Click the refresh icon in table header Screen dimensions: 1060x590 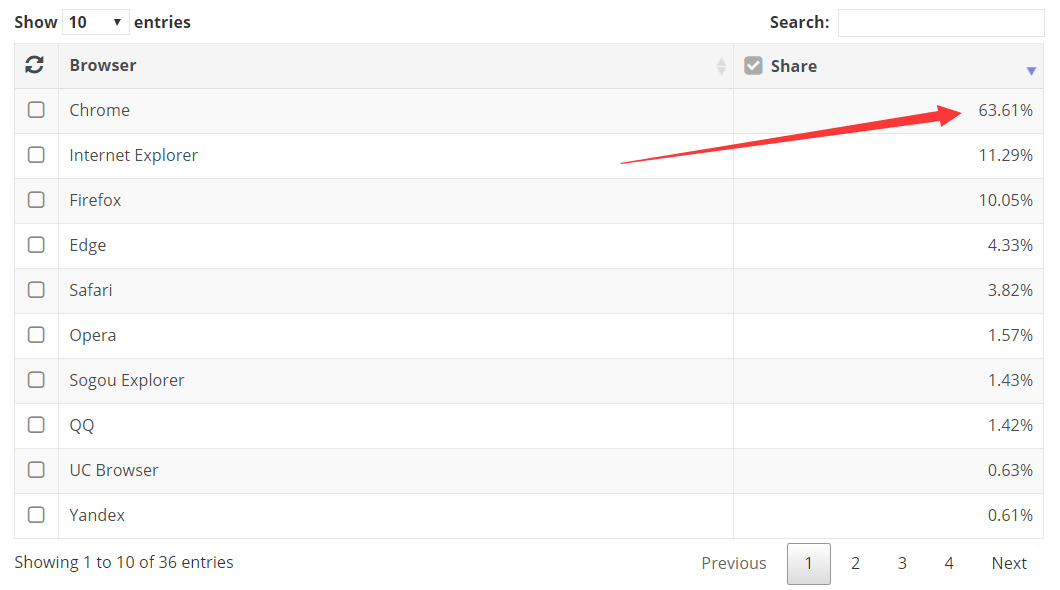pyautogui.click(x=35, y=65)
